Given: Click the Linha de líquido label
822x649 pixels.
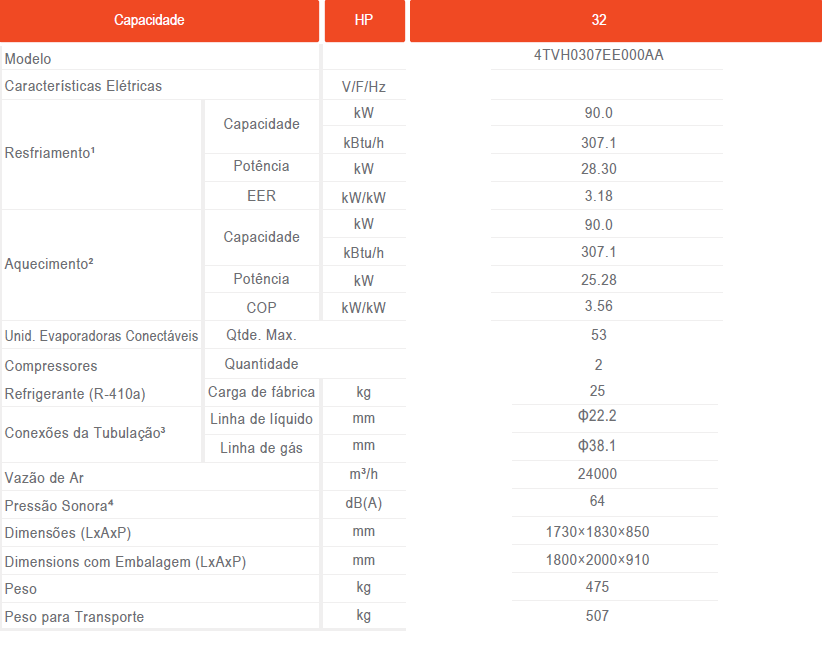Looking at the screenshot, I should 261,419.
